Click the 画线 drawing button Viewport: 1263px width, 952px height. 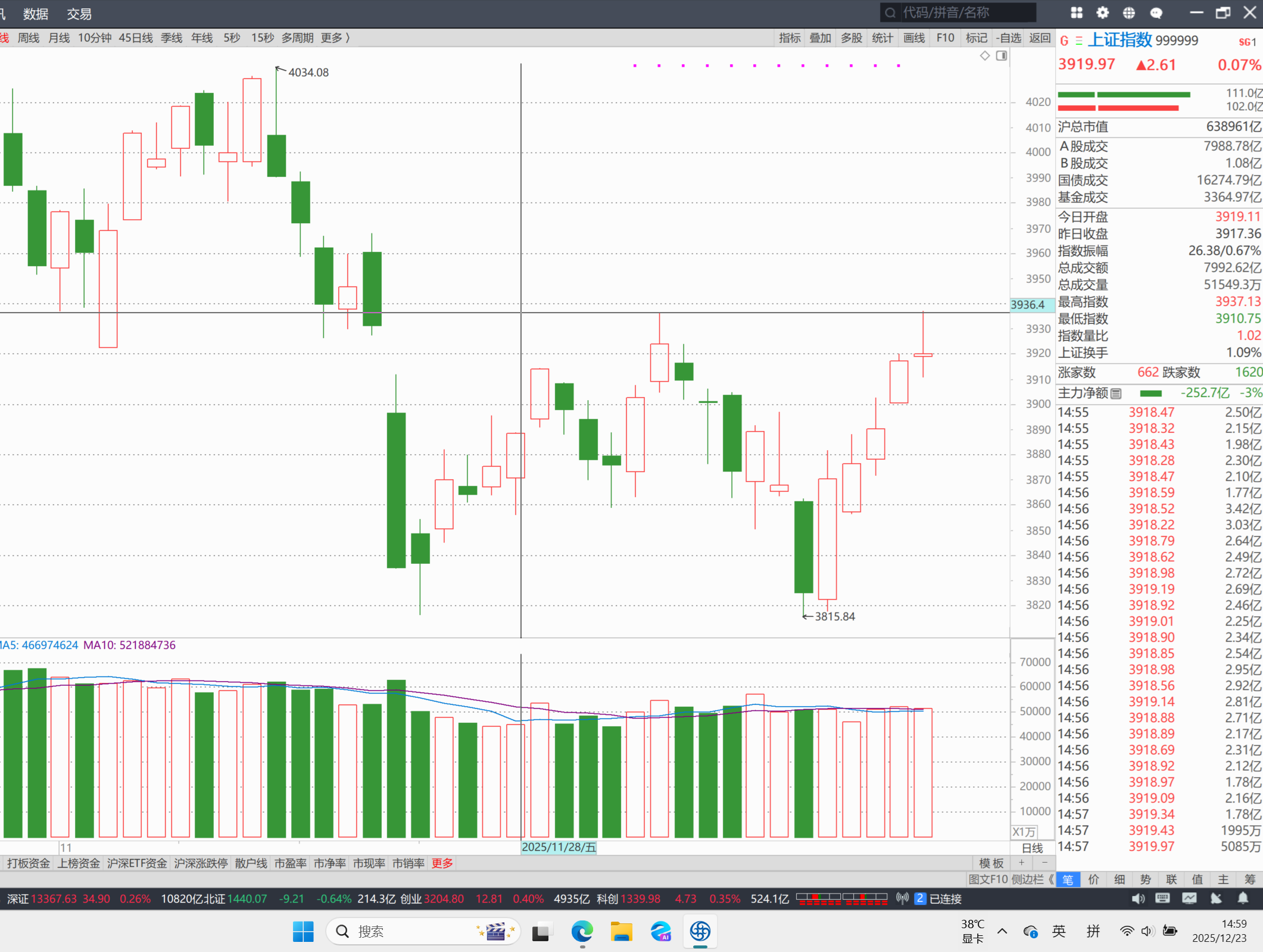point(913,38)
